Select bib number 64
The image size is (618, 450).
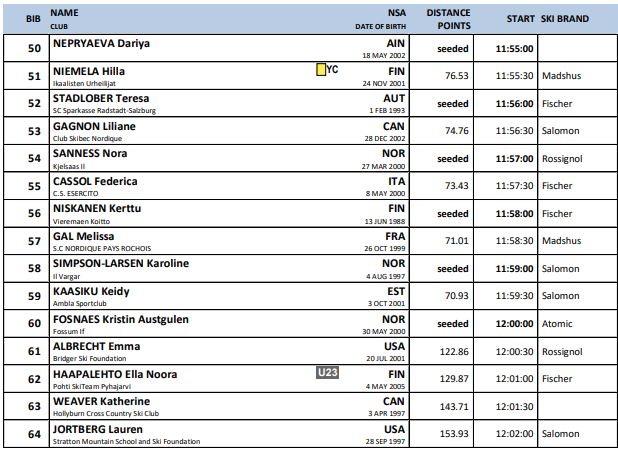click(x=34, y=434)
